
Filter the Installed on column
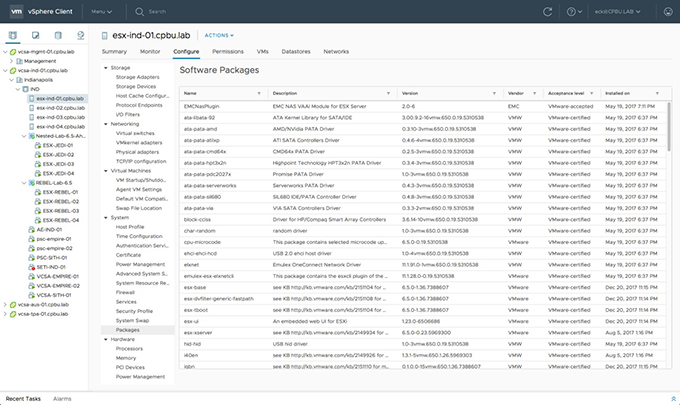pos(657,93)
